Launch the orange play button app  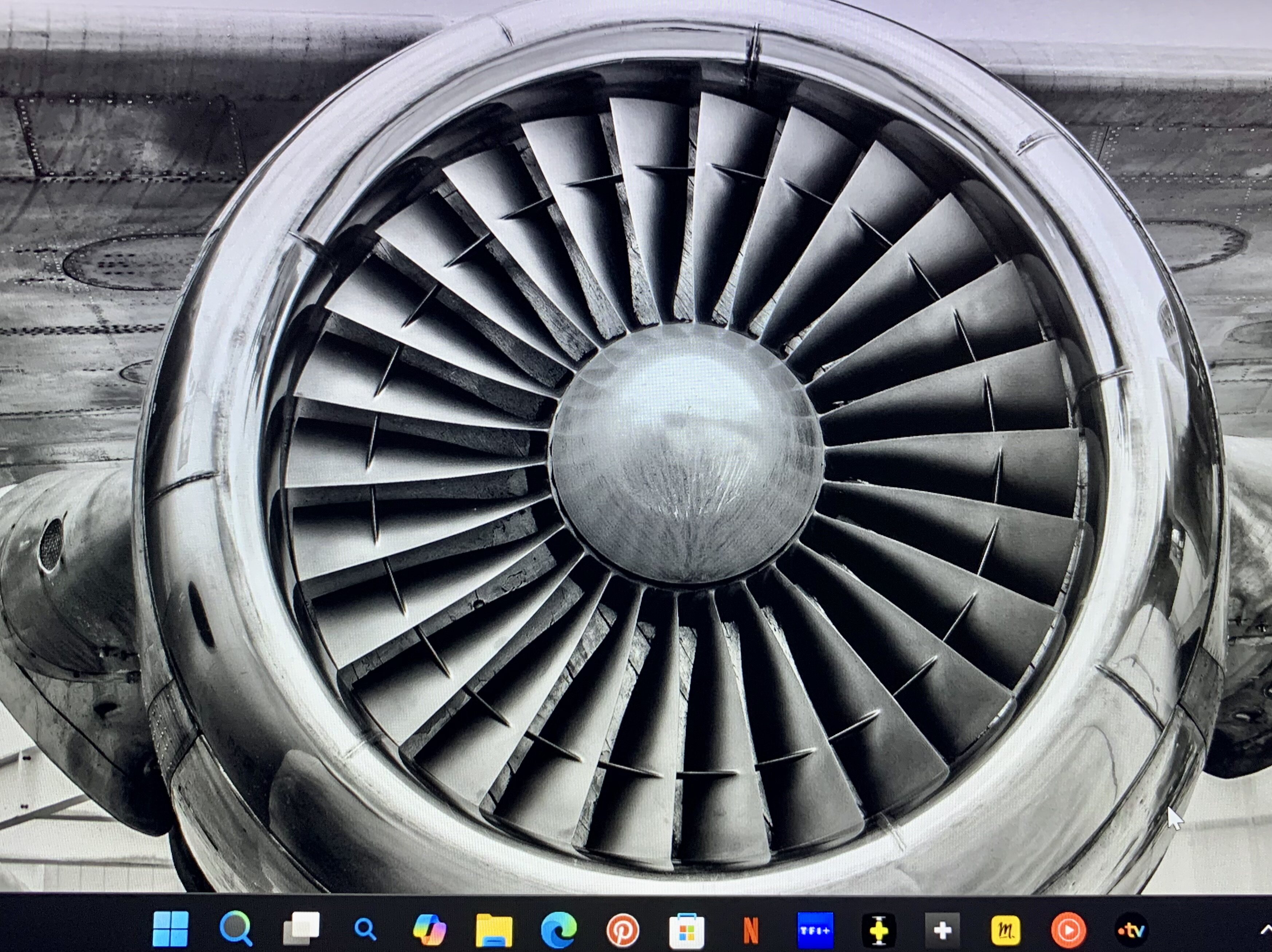(1069, 929)
